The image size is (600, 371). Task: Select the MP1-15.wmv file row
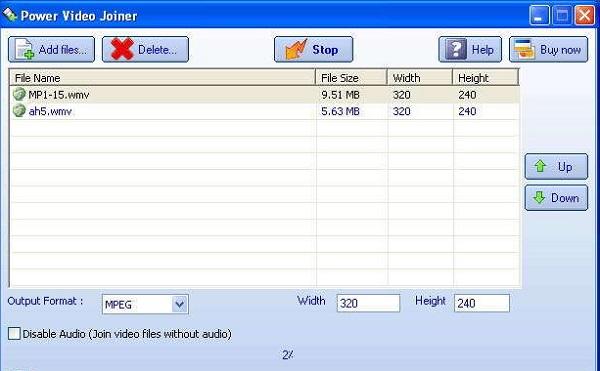264,94
